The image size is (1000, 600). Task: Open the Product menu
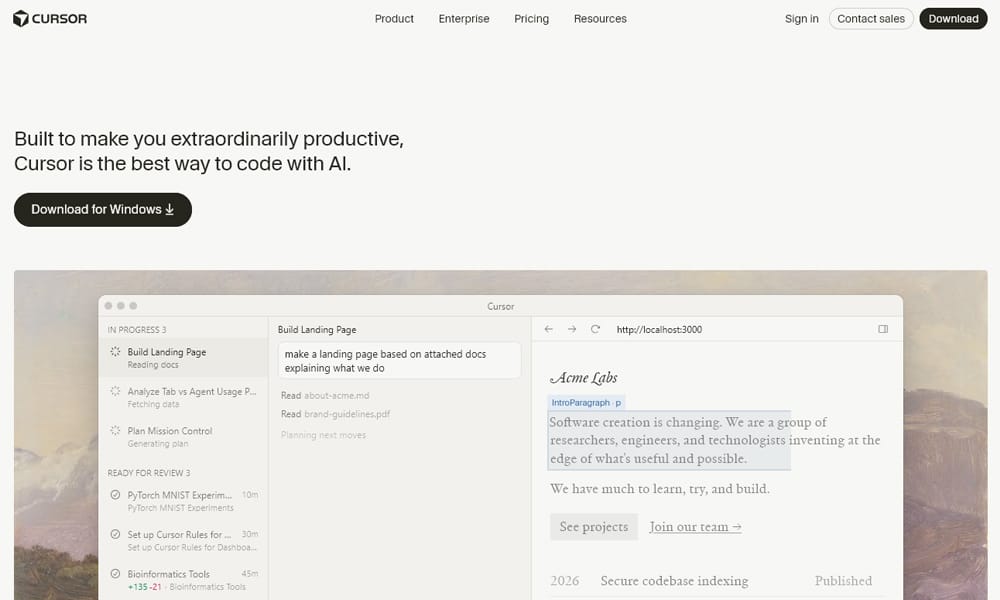coord(394,19)
